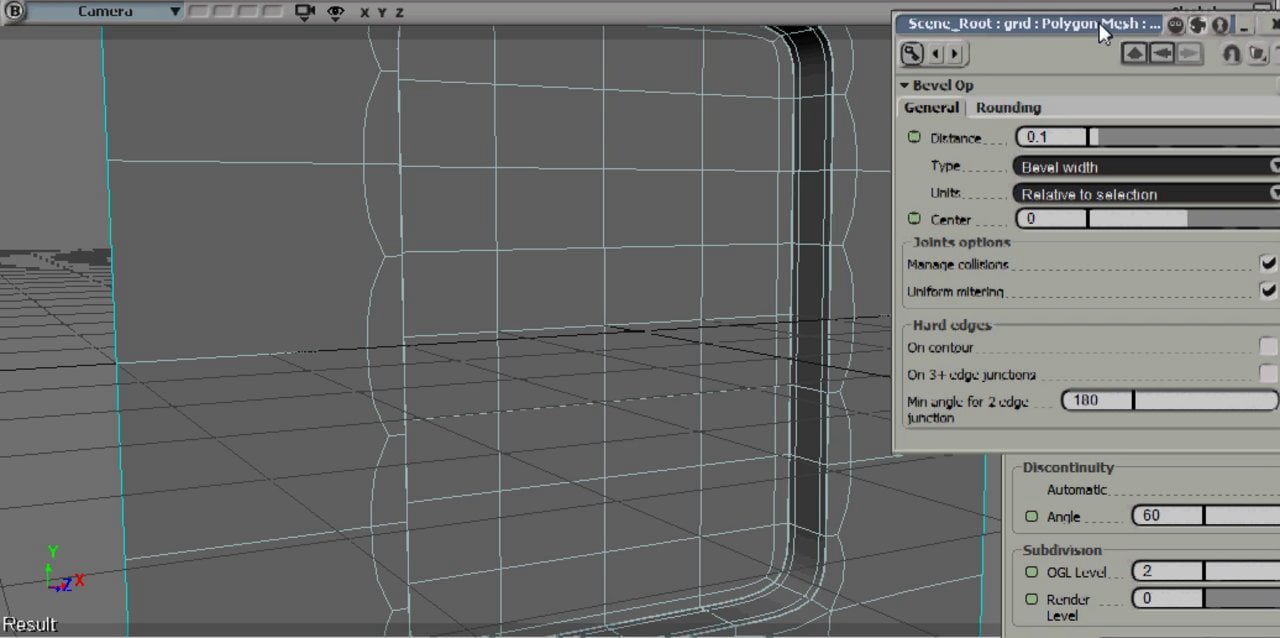Toggle the Uniform mitering checkbox
This screenshot has height=638, width=1280.
point(1268,291)
